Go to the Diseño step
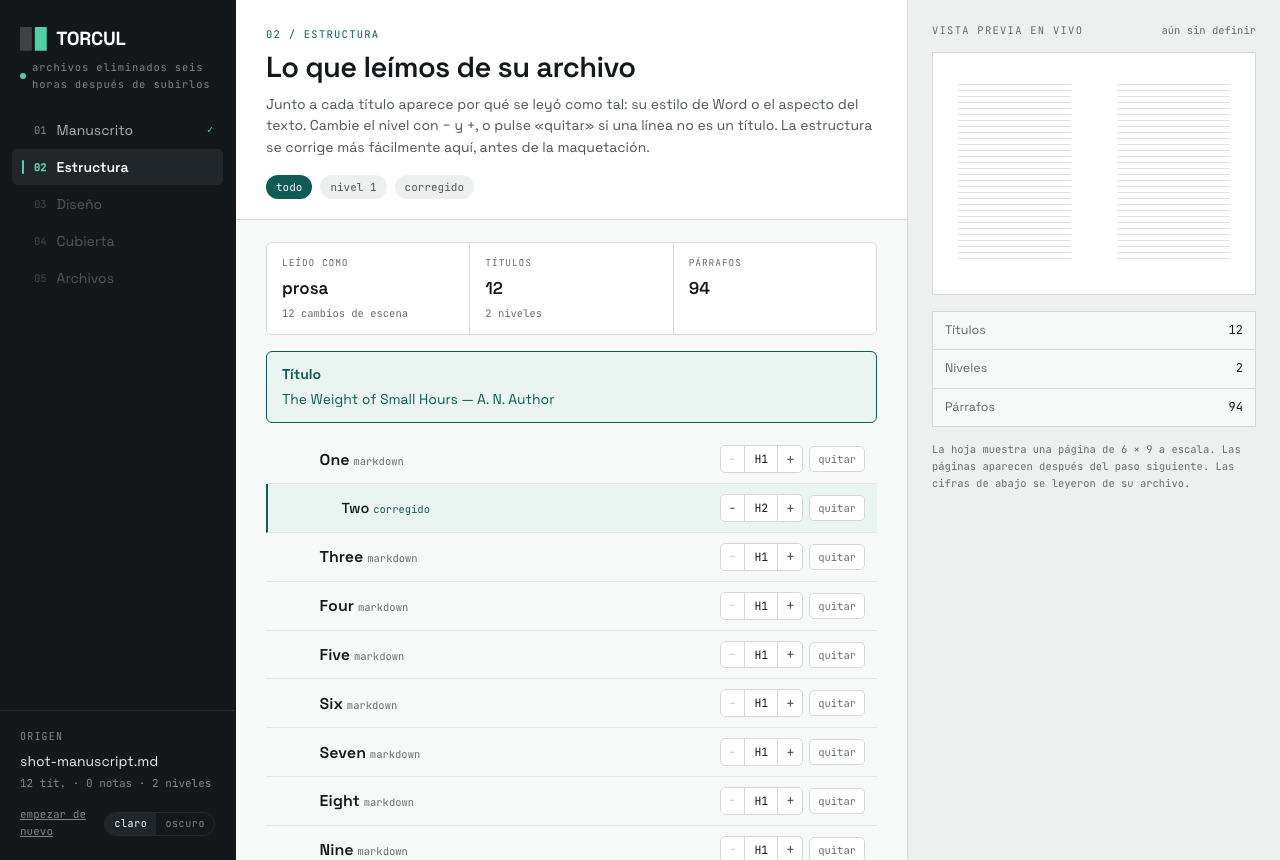 [117, 204]
